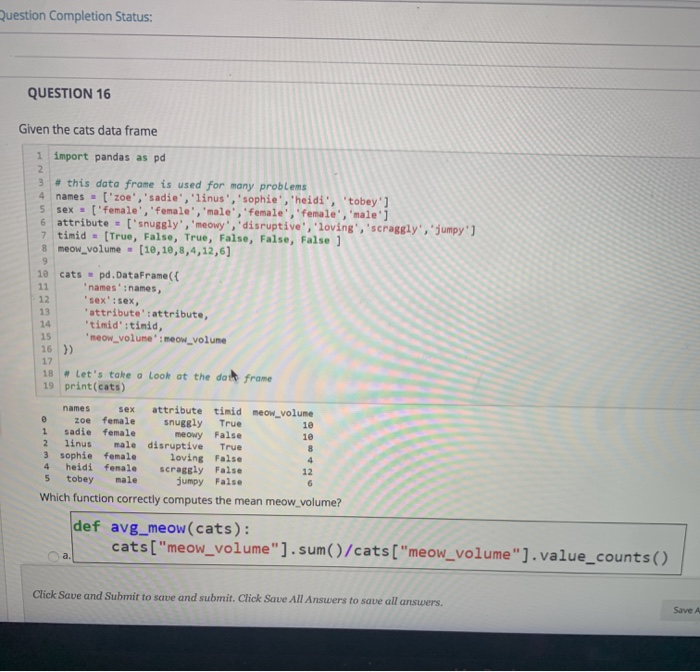Click the 'meow_volume':meow_volume dictionary entry
The height and width of the screenshot is (672, 700).
156,339
